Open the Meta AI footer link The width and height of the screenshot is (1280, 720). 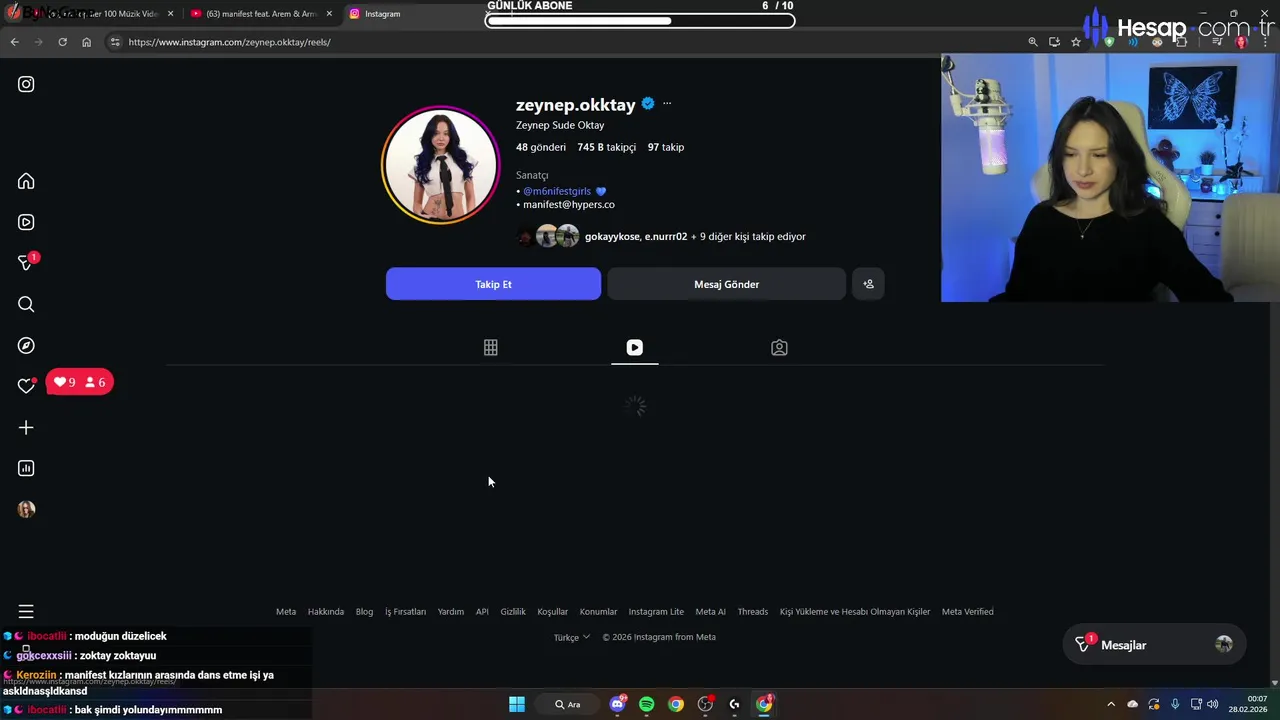(711, 612)
